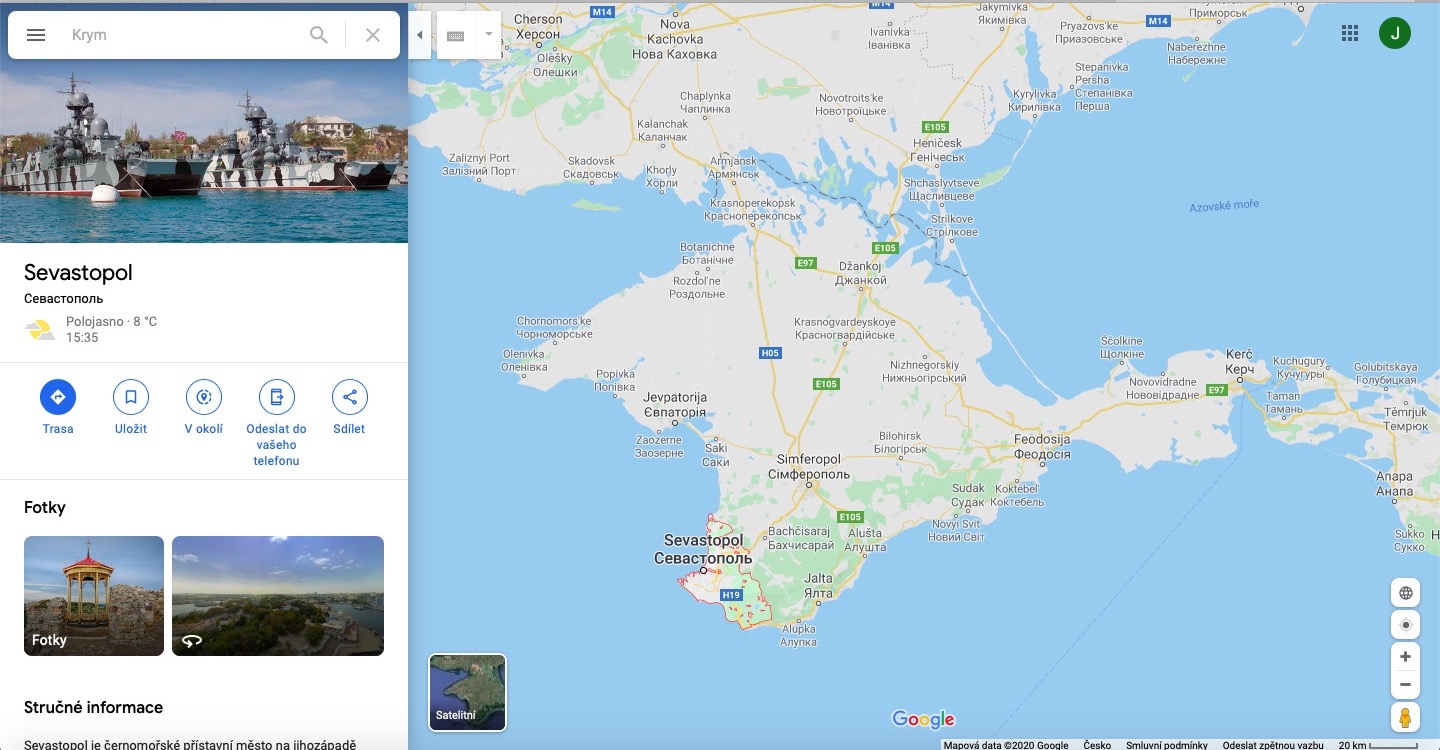Open the keyboard input tool
The height and width of the screenshot is (750, 1440).
(x=456, y=35)
